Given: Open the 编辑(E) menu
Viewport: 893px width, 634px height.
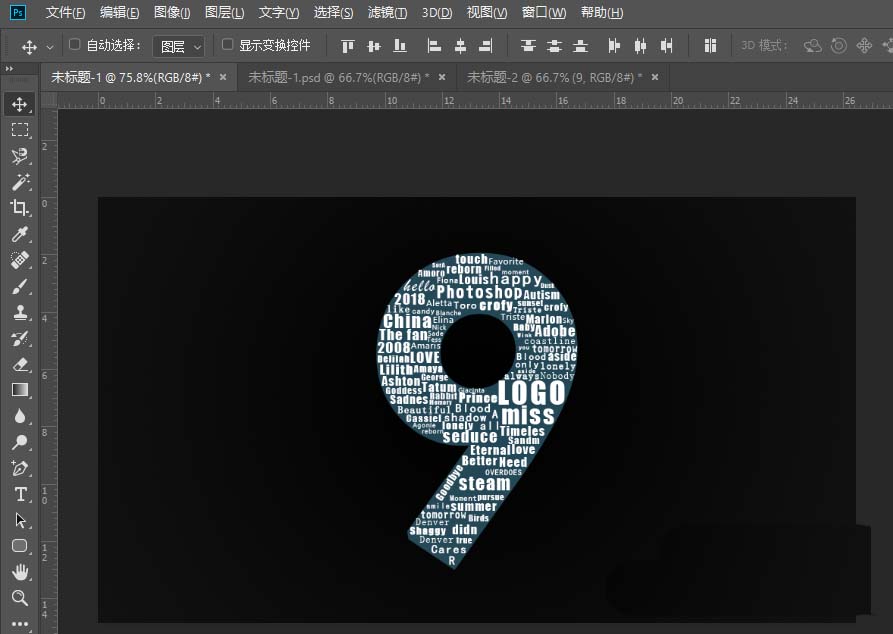Looking at the screenshot, I should (119, 13).
